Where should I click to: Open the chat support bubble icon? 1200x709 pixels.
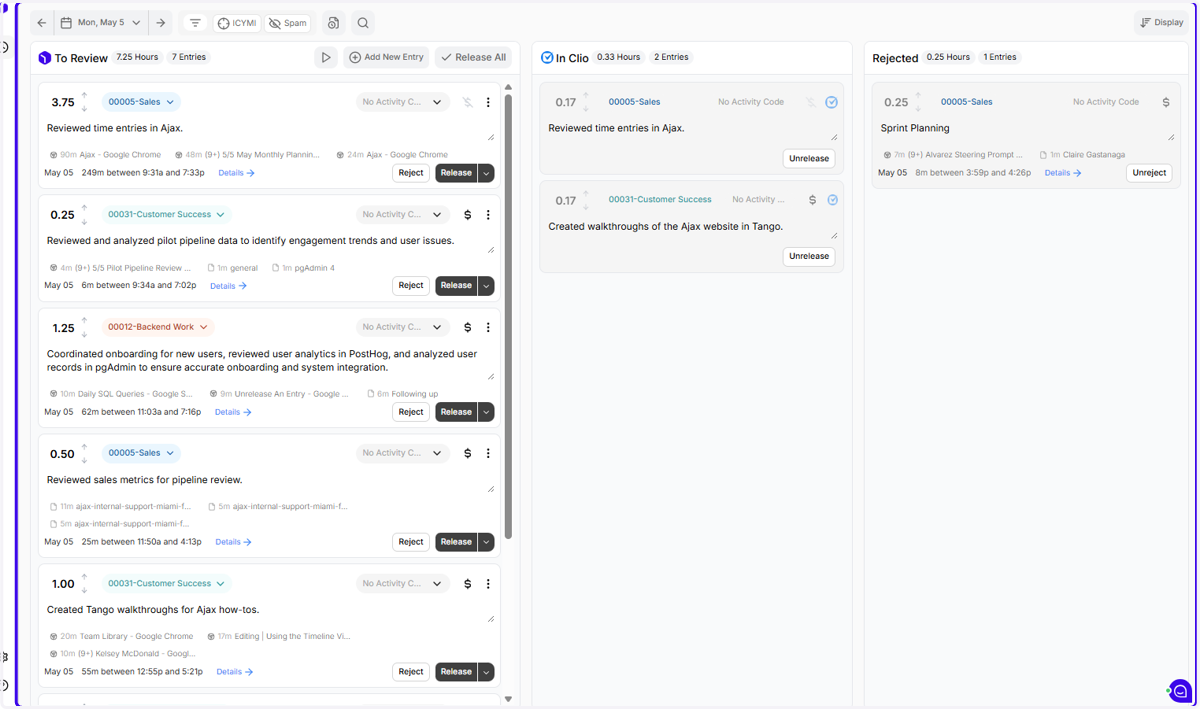click(1181, 690)
